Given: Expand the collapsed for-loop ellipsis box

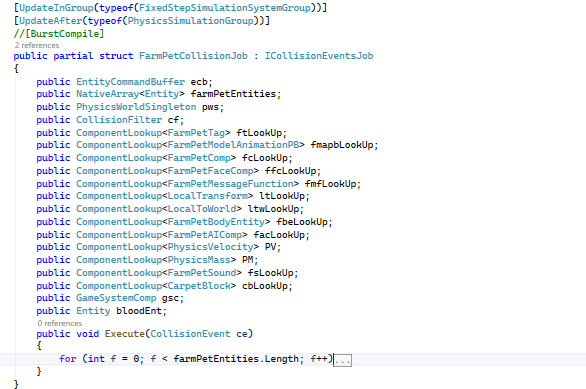Looking at the screenshot, I should (x=342, y=361).
